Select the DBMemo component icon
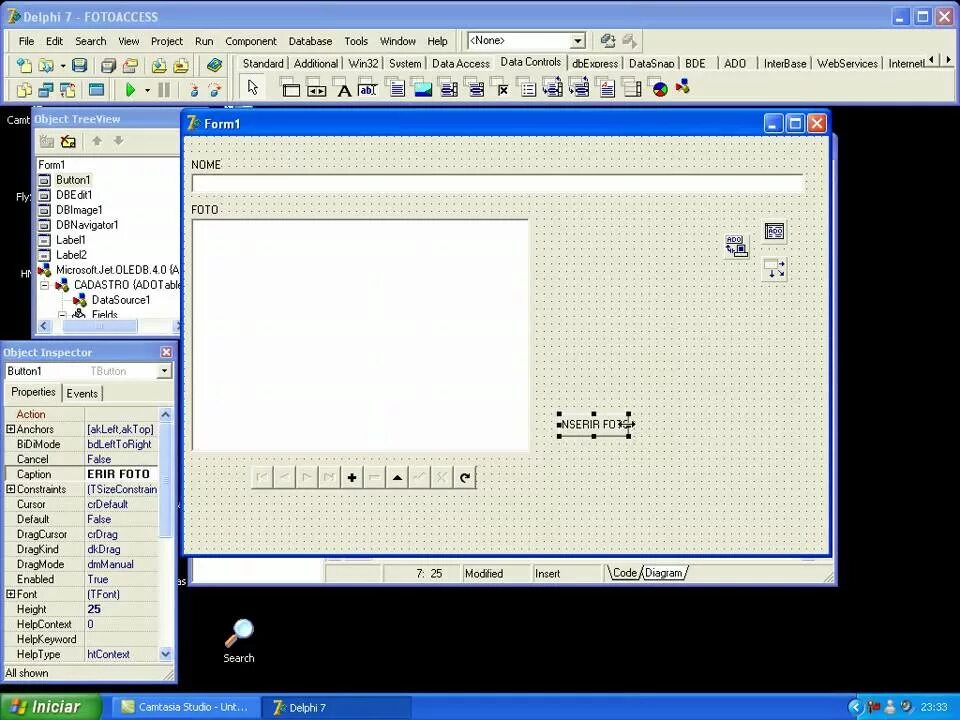960x720 pixels. tap(396, 88)
